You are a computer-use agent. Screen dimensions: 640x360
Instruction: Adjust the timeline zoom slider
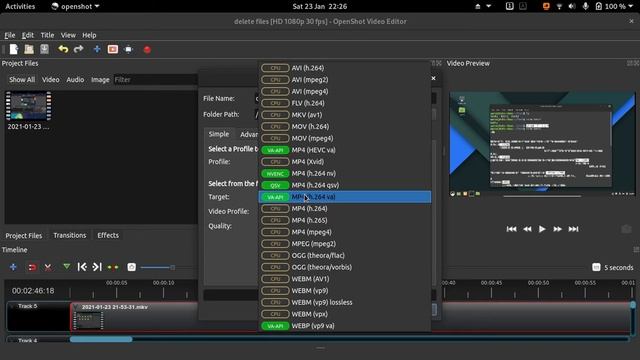[x=158, y=267]
